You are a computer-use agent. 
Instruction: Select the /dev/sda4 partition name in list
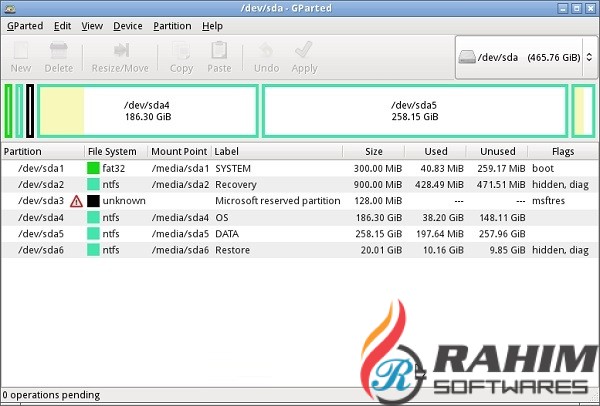41,218
